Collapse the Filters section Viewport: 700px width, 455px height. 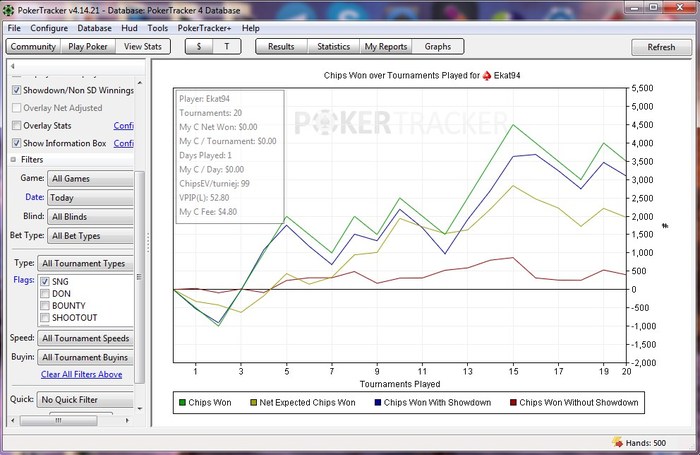(13, 159)
